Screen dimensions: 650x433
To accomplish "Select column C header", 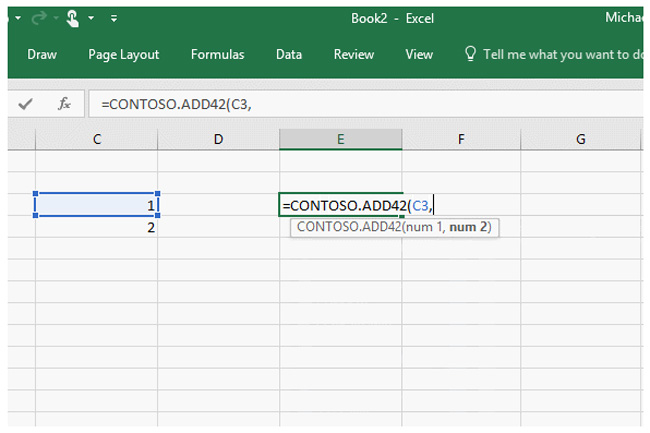I will point(97,139).
